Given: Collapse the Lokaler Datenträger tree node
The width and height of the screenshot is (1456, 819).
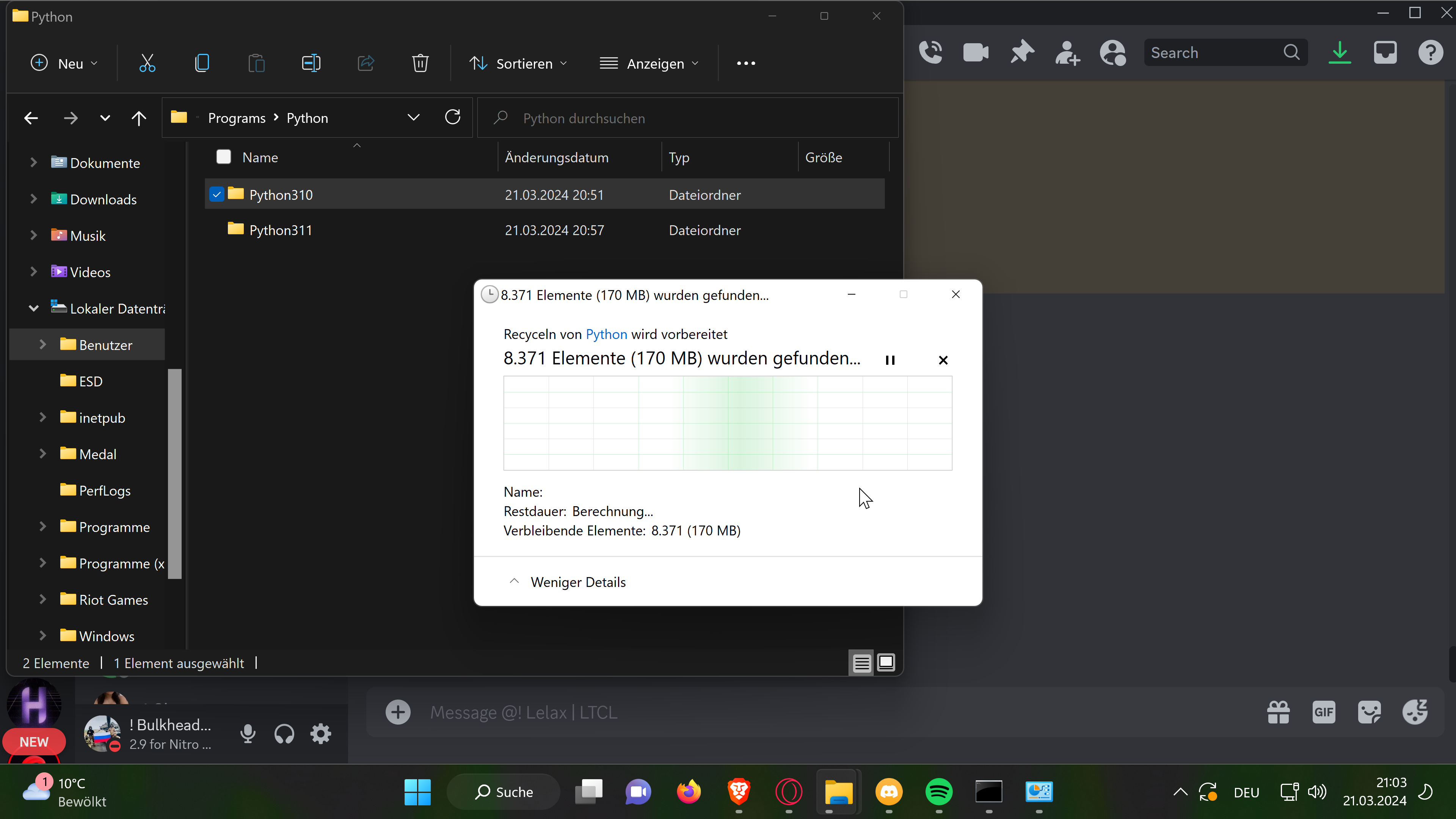Looking at the screenshot, I should click(x=34, y=309).
